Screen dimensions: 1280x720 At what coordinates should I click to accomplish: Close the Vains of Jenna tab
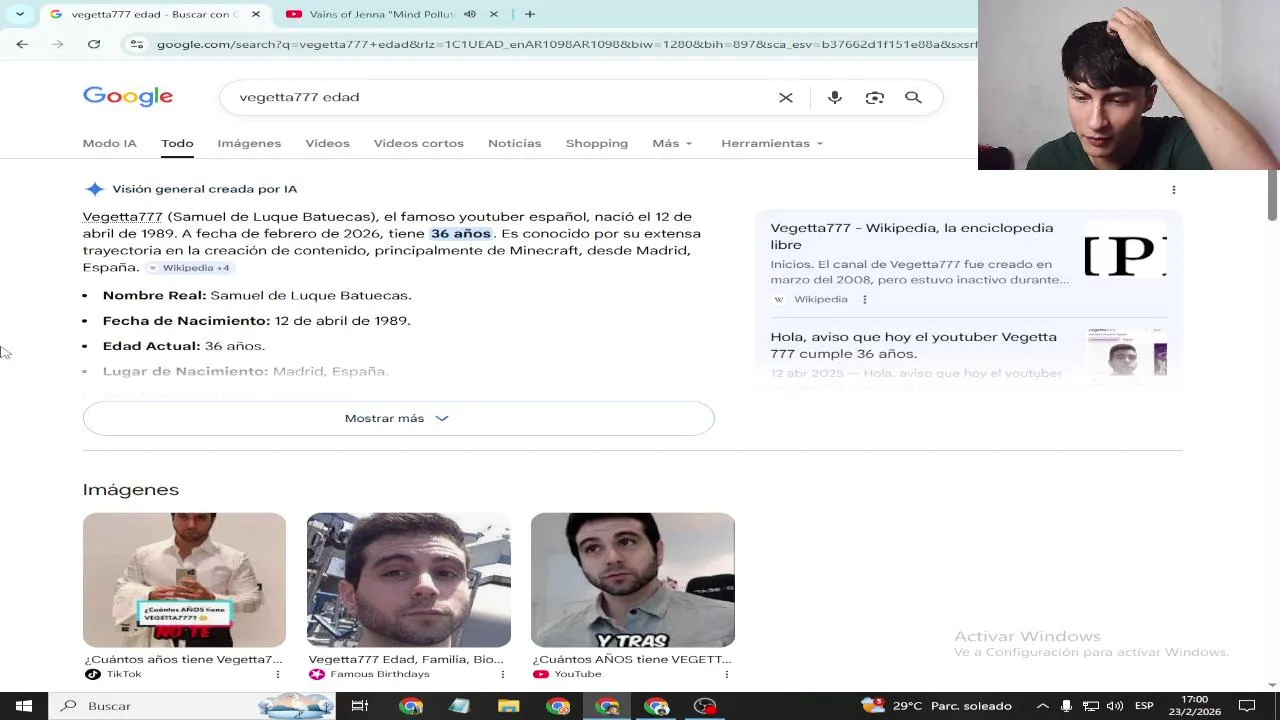[496, 14]
